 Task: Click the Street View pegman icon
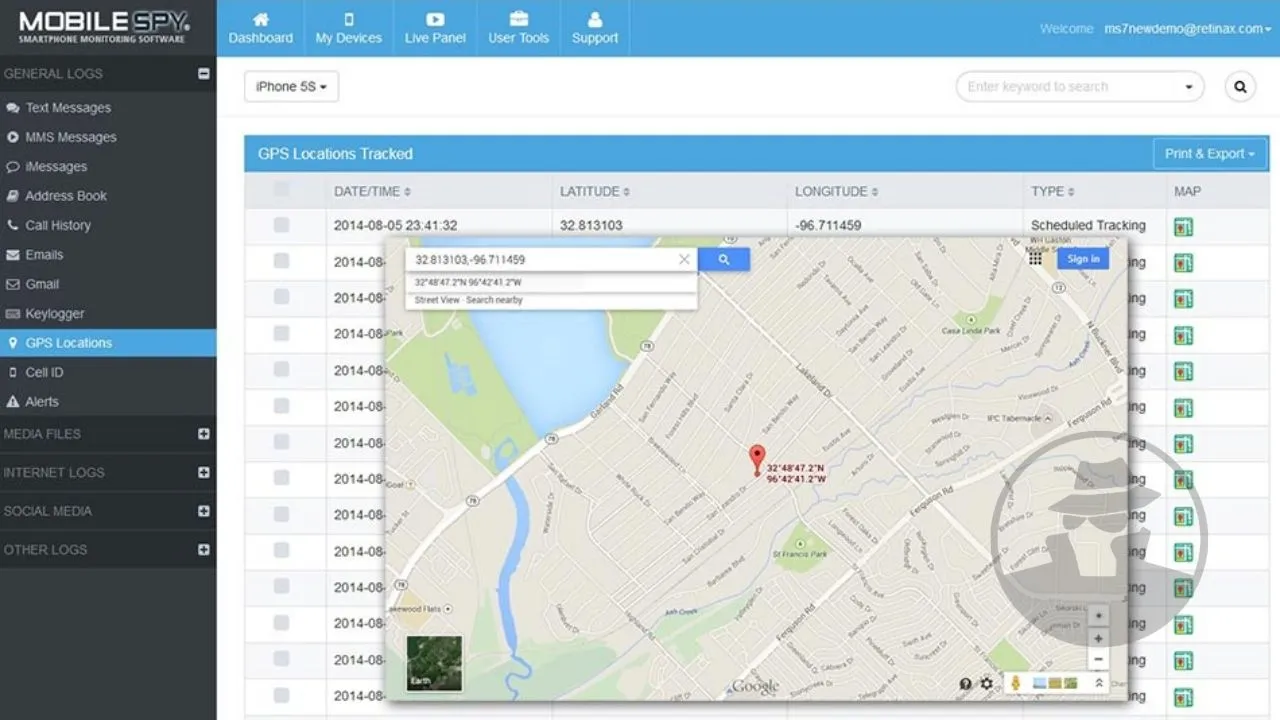pos(1016,683)
